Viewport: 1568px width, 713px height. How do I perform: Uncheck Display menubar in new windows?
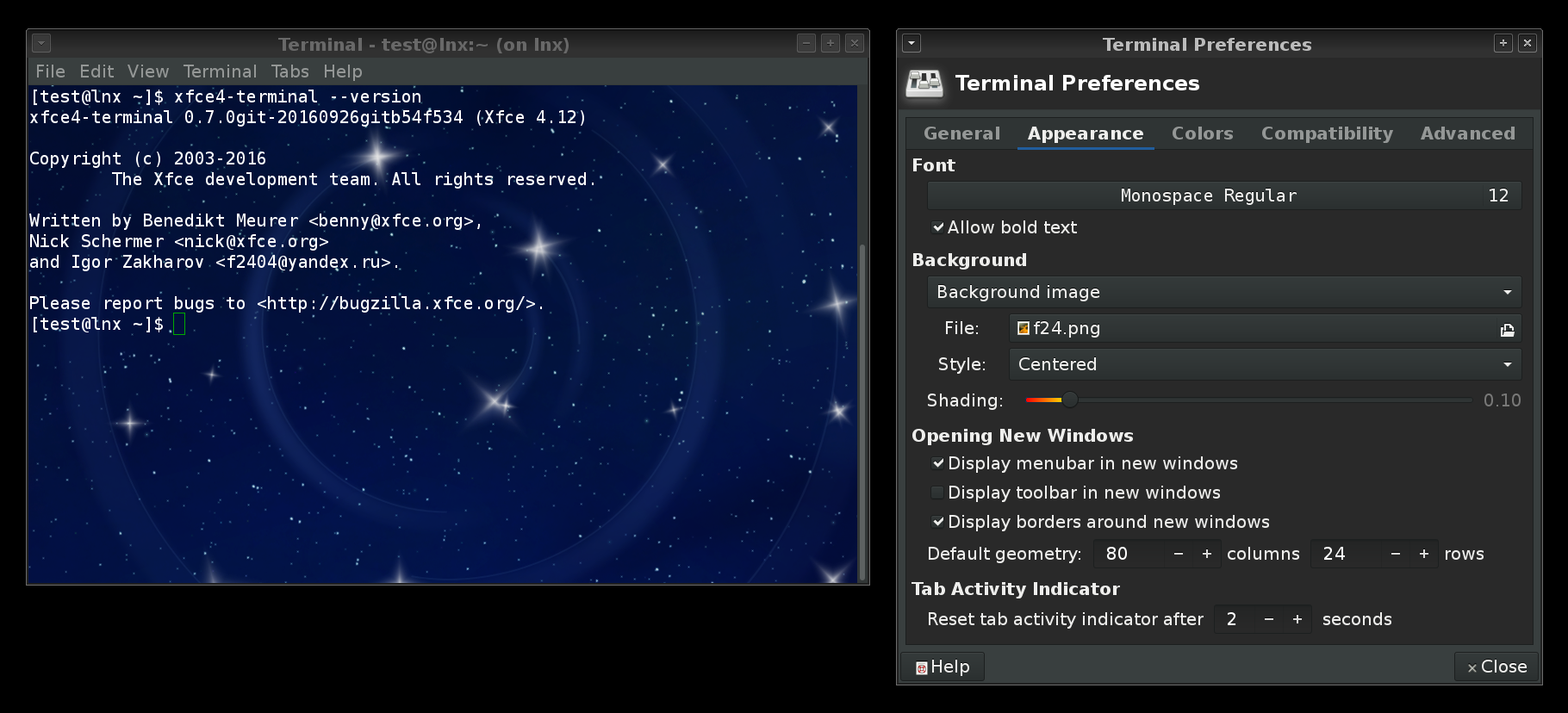pos(937,463)
